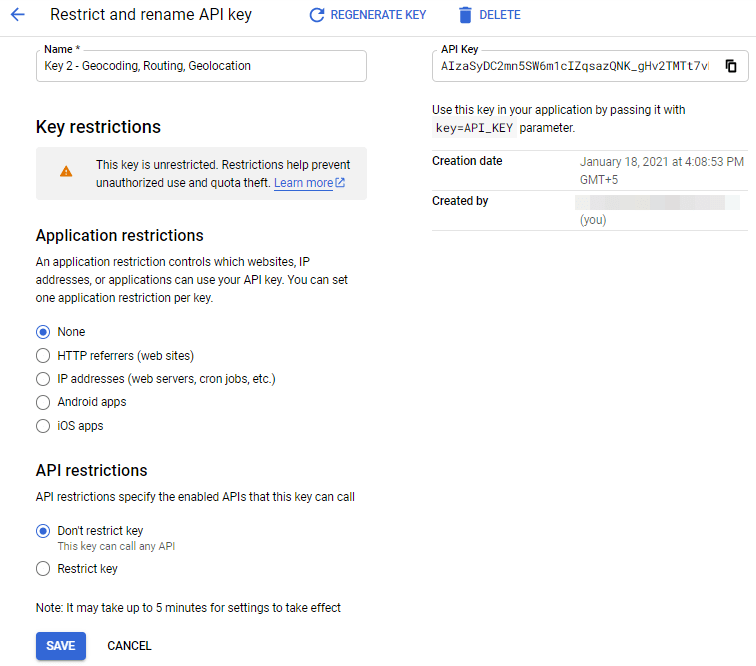Select HTTP referrers (web sites) restriction
This screenshot has height=666, width=756.
click(43, 355)
